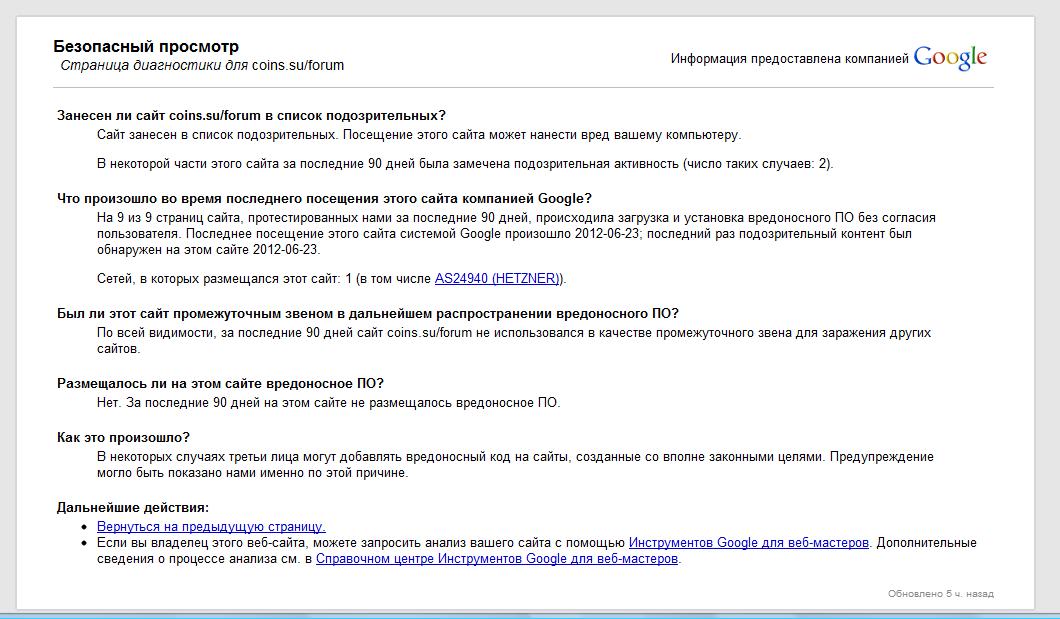This screenshot has width=1060, height=619.
Task: Click the 'Как это произошло?' heading
Action: pos(123,437)
